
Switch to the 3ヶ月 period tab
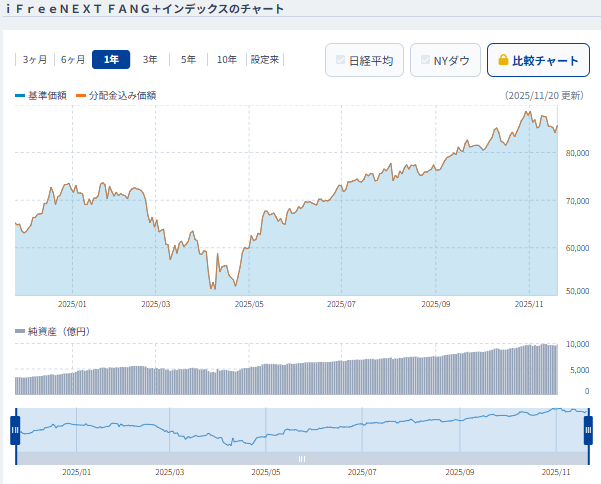(34, 60)
